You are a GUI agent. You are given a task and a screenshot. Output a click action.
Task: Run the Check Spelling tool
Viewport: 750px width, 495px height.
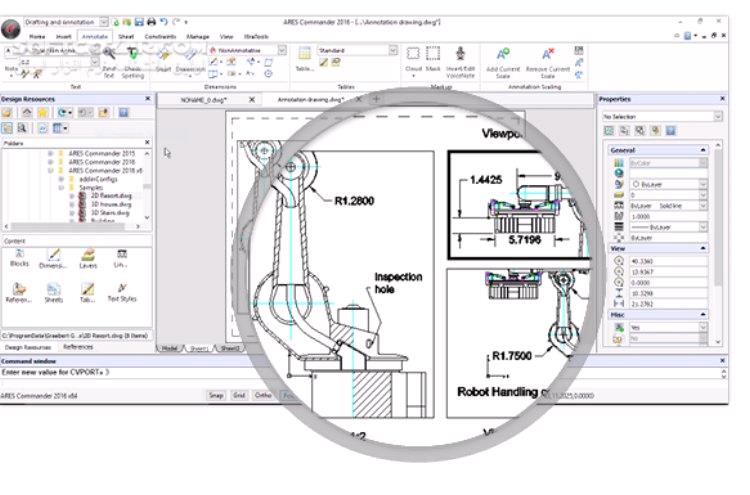(x=132, y=62)
